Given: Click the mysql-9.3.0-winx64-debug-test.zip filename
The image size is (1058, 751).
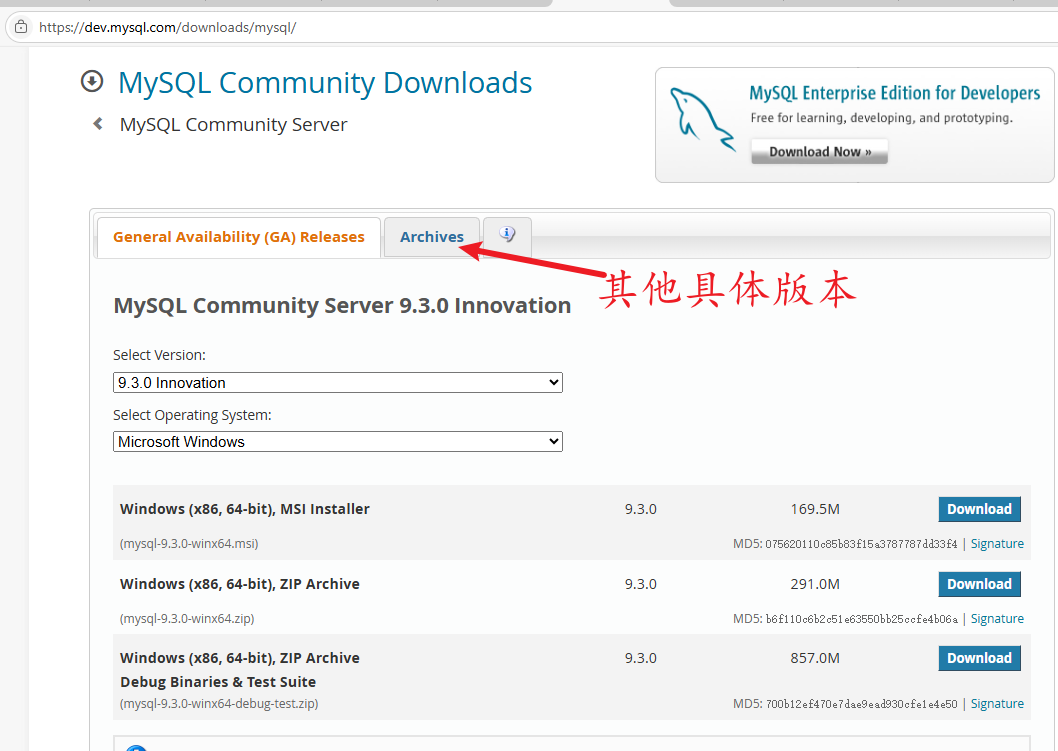Looking at the screenshot, I should 219,704.
